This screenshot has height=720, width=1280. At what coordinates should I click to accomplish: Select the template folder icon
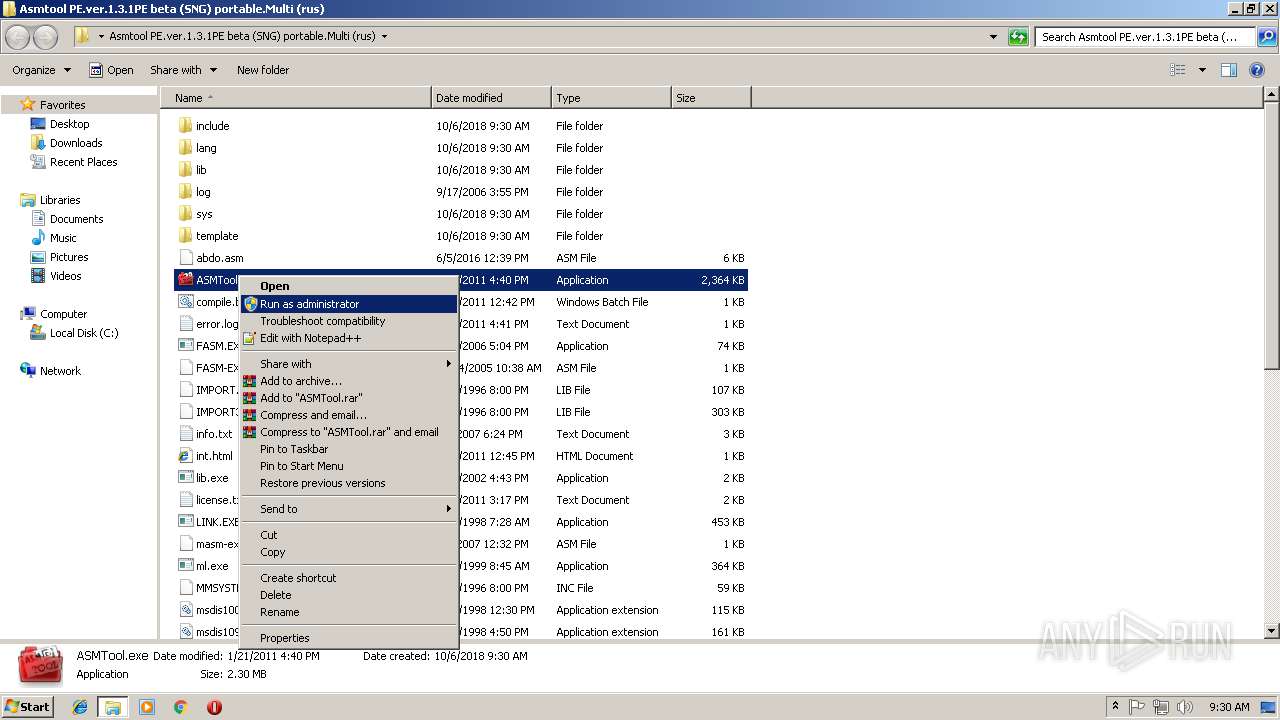pos(185,236)
